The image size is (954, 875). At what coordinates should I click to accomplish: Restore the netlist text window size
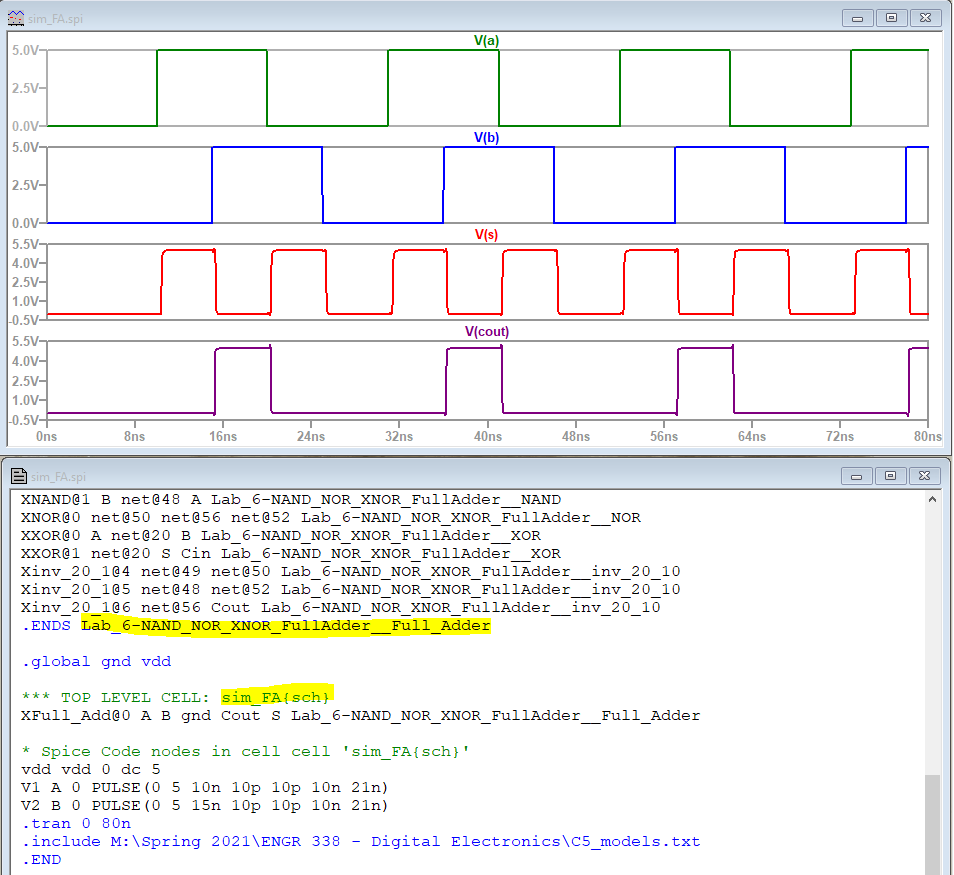pos(890,476)
